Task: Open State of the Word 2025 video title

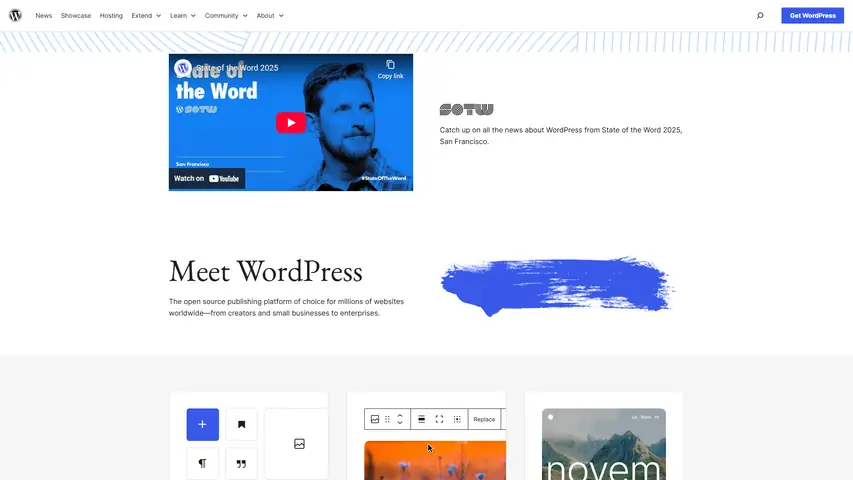Action: pos(237,67)
